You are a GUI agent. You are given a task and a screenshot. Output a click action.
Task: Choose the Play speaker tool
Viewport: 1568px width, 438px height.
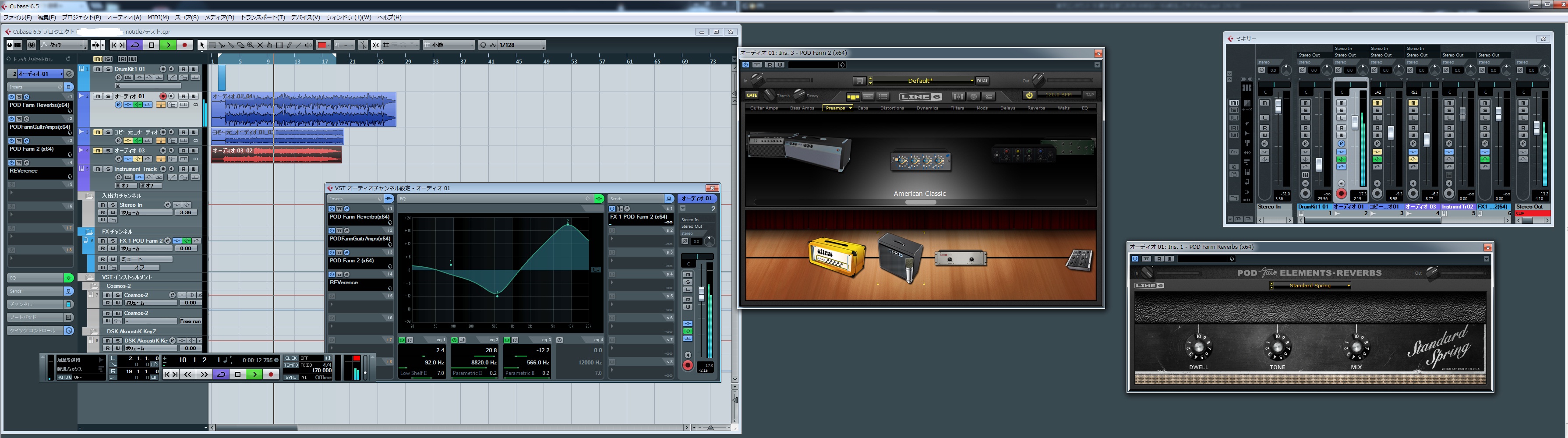[x=309, y=45]
